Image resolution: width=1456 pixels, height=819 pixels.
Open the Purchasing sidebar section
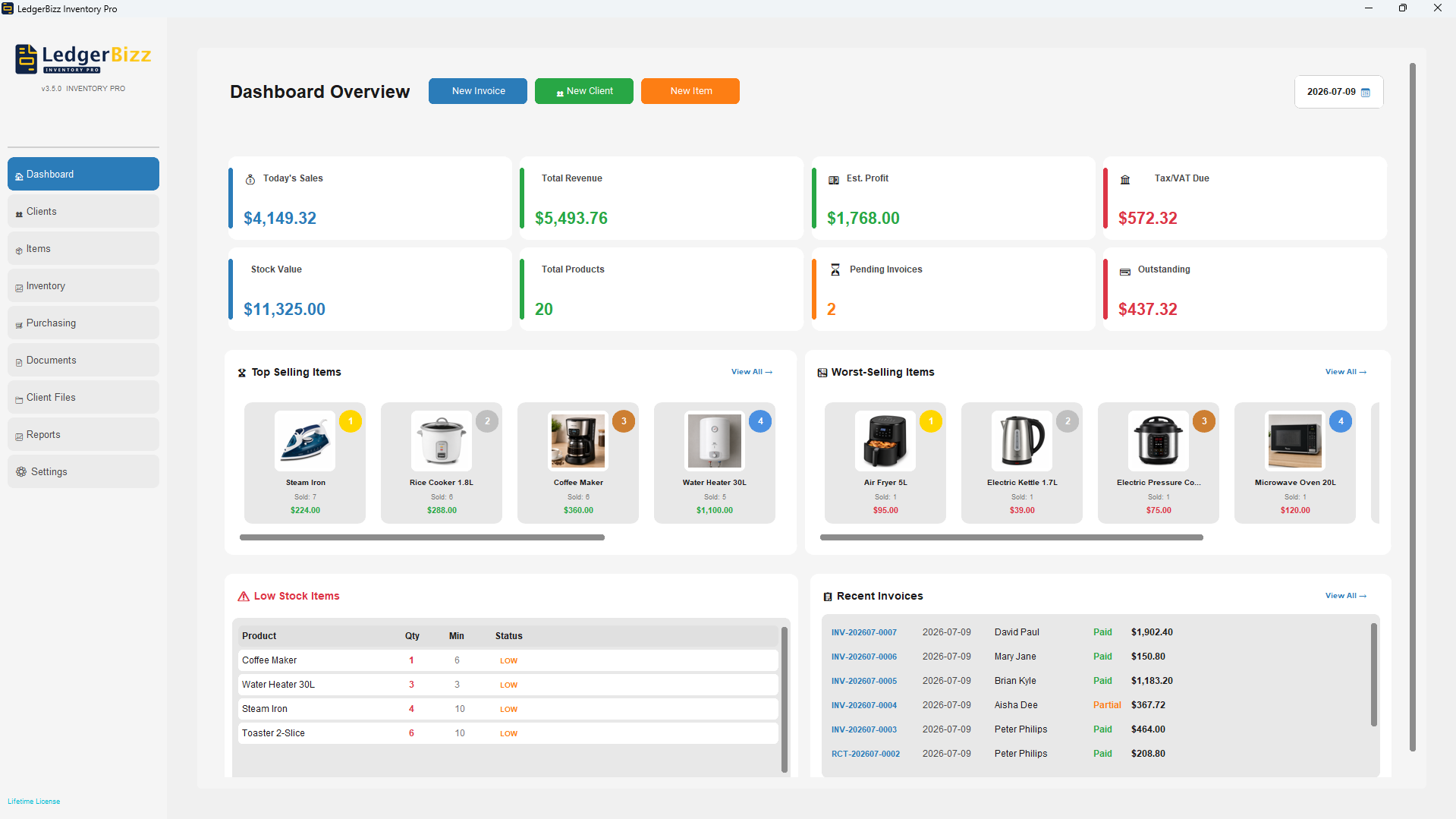(83, 323)
